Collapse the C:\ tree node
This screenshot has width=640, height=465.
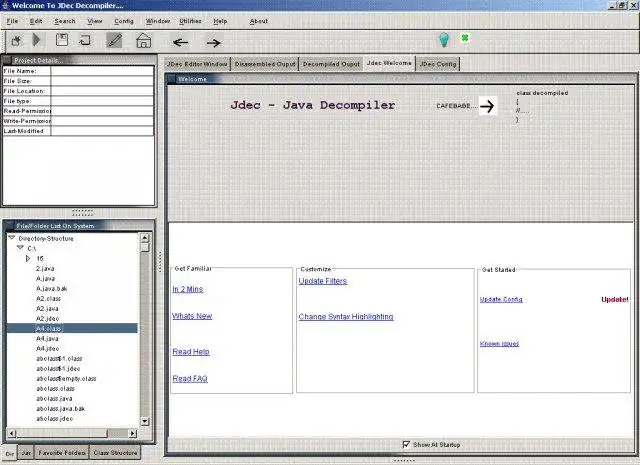(20, 248)
